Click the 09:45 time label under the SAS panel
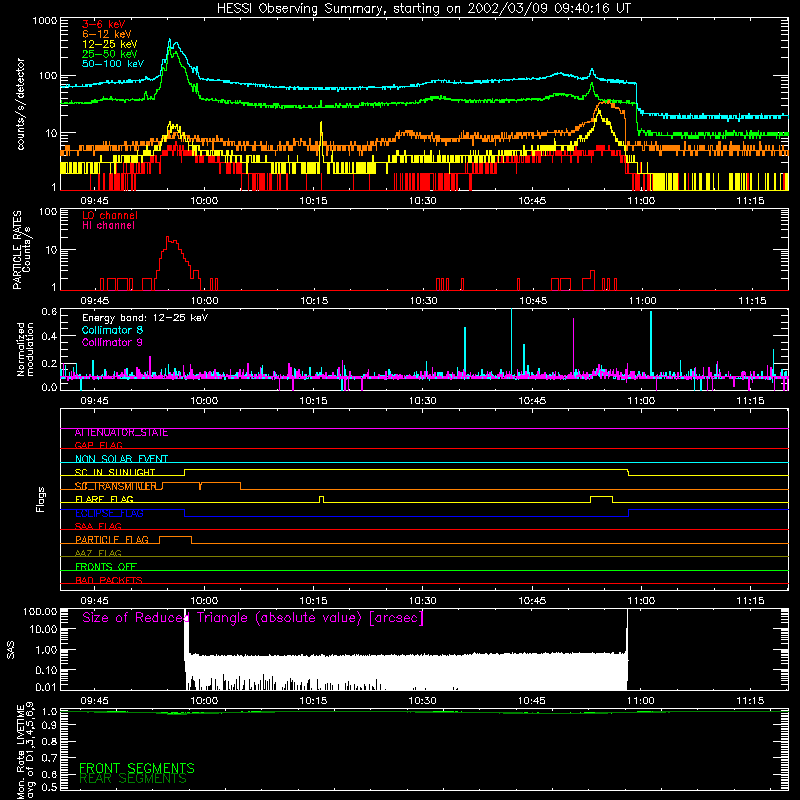Image resolution: width=800 pixels, height=800 pixels. point(94,701)
